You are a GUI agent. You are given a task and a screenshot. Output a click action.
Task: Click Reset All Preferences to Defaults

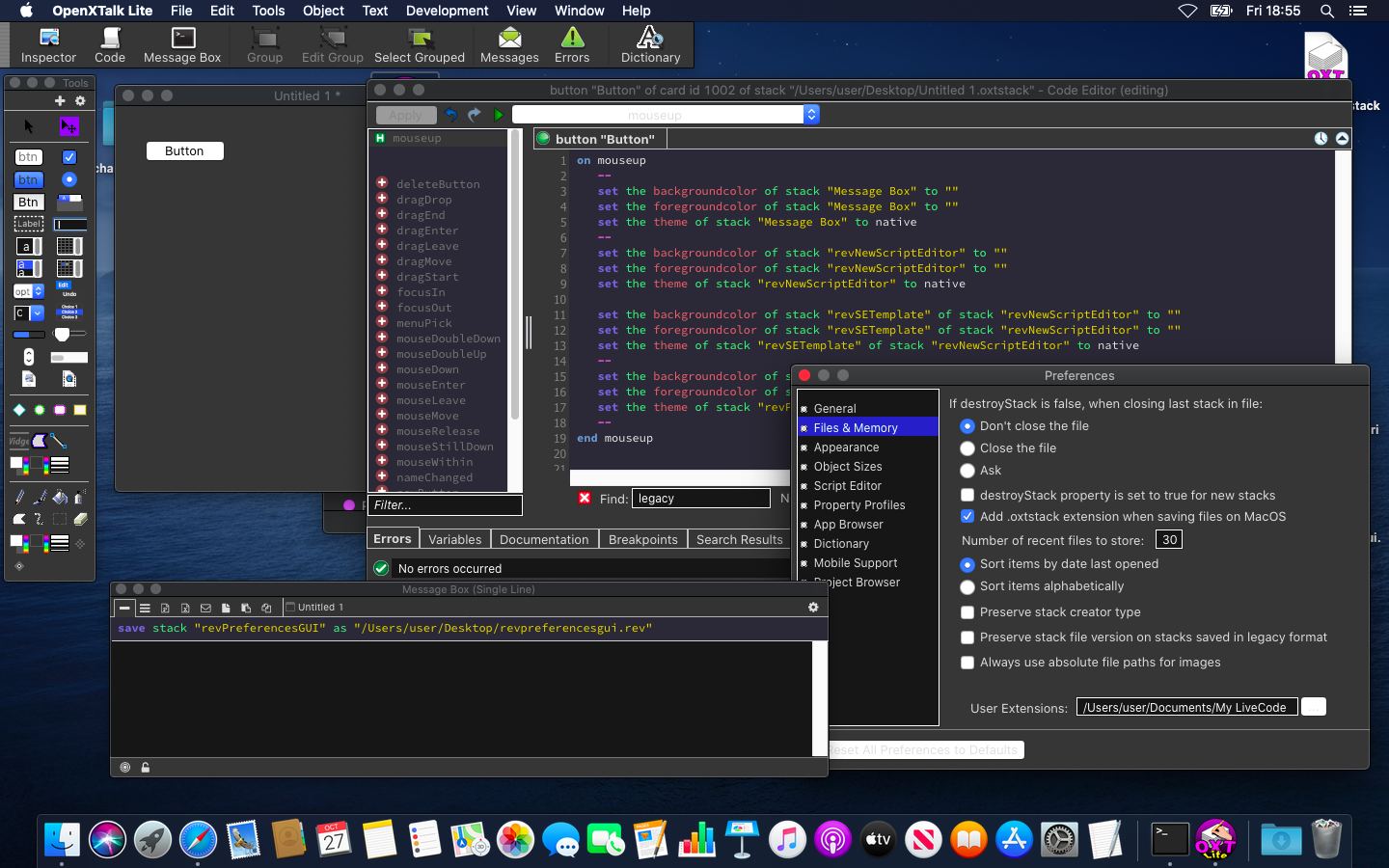926,749
